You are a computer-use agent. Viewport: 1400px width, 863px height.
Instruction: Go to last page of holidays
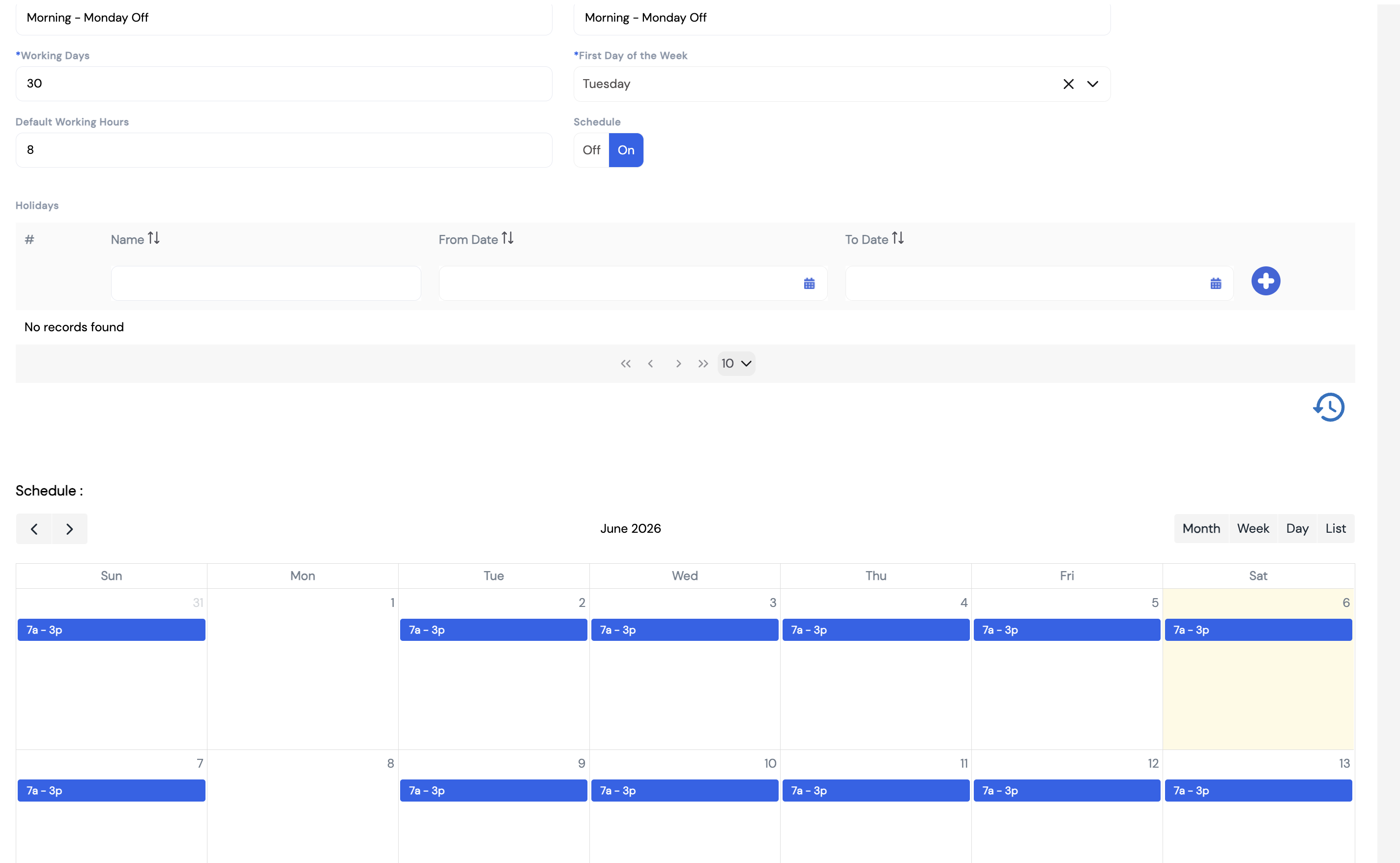(703, 364)
